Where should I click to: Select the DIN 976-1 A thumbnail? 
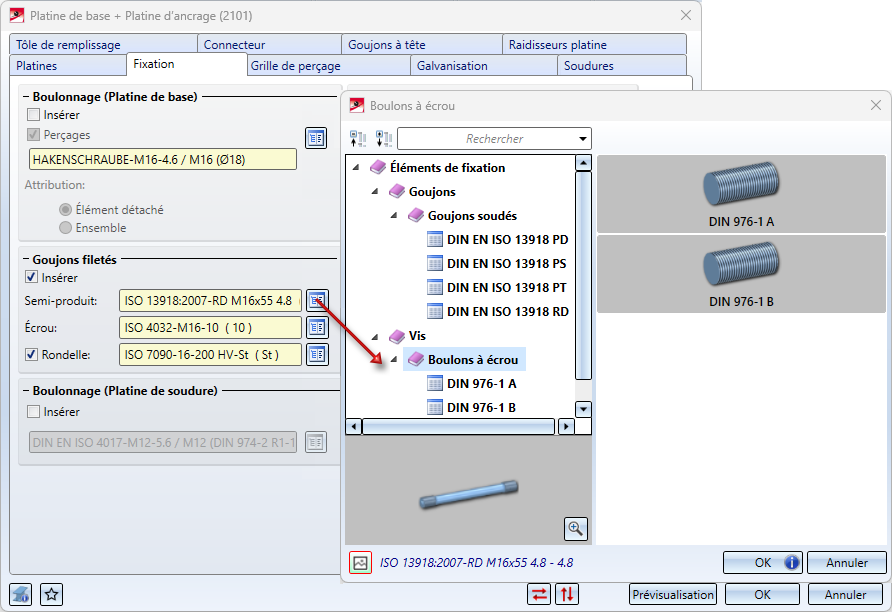pos(741,193)
